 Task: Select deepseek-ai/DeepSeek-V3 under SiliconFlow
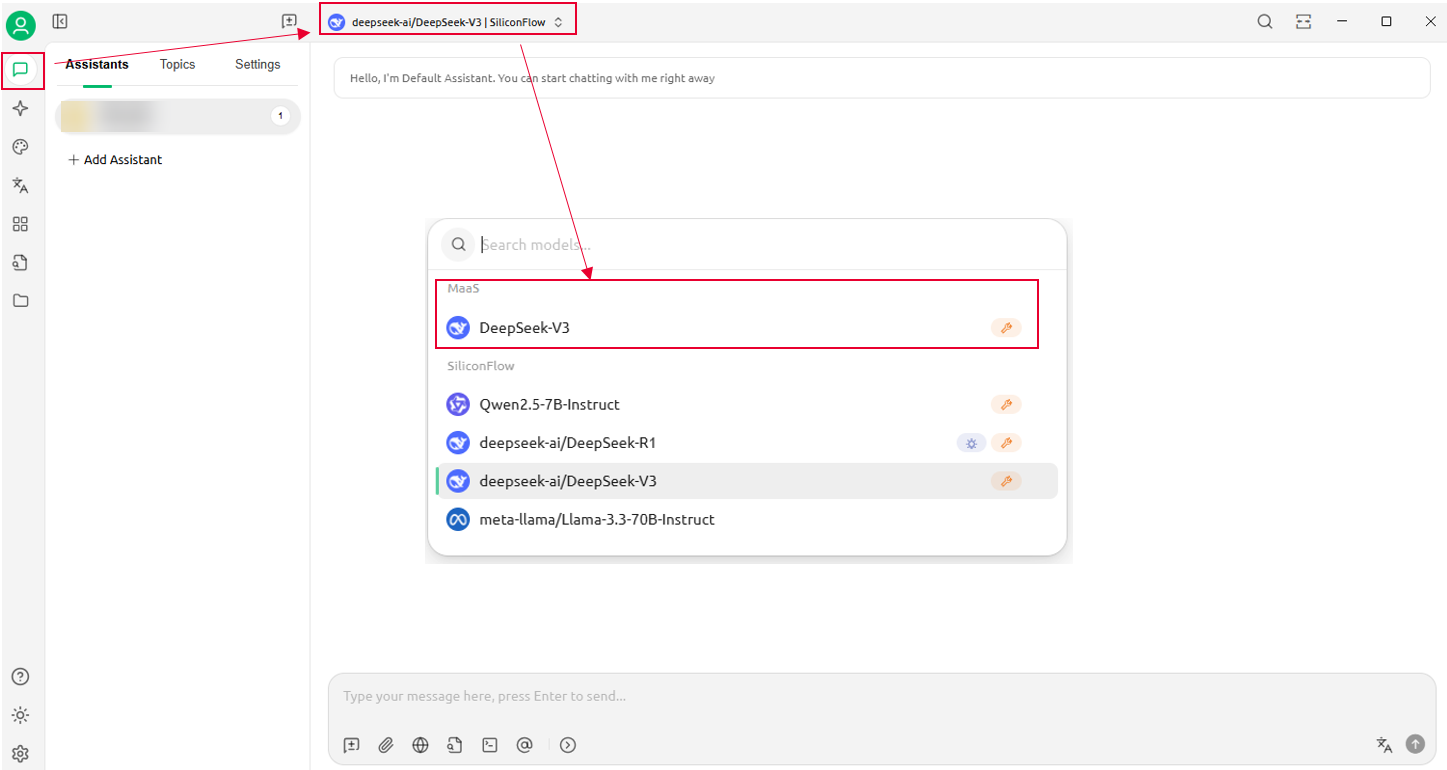coord(747,481)
